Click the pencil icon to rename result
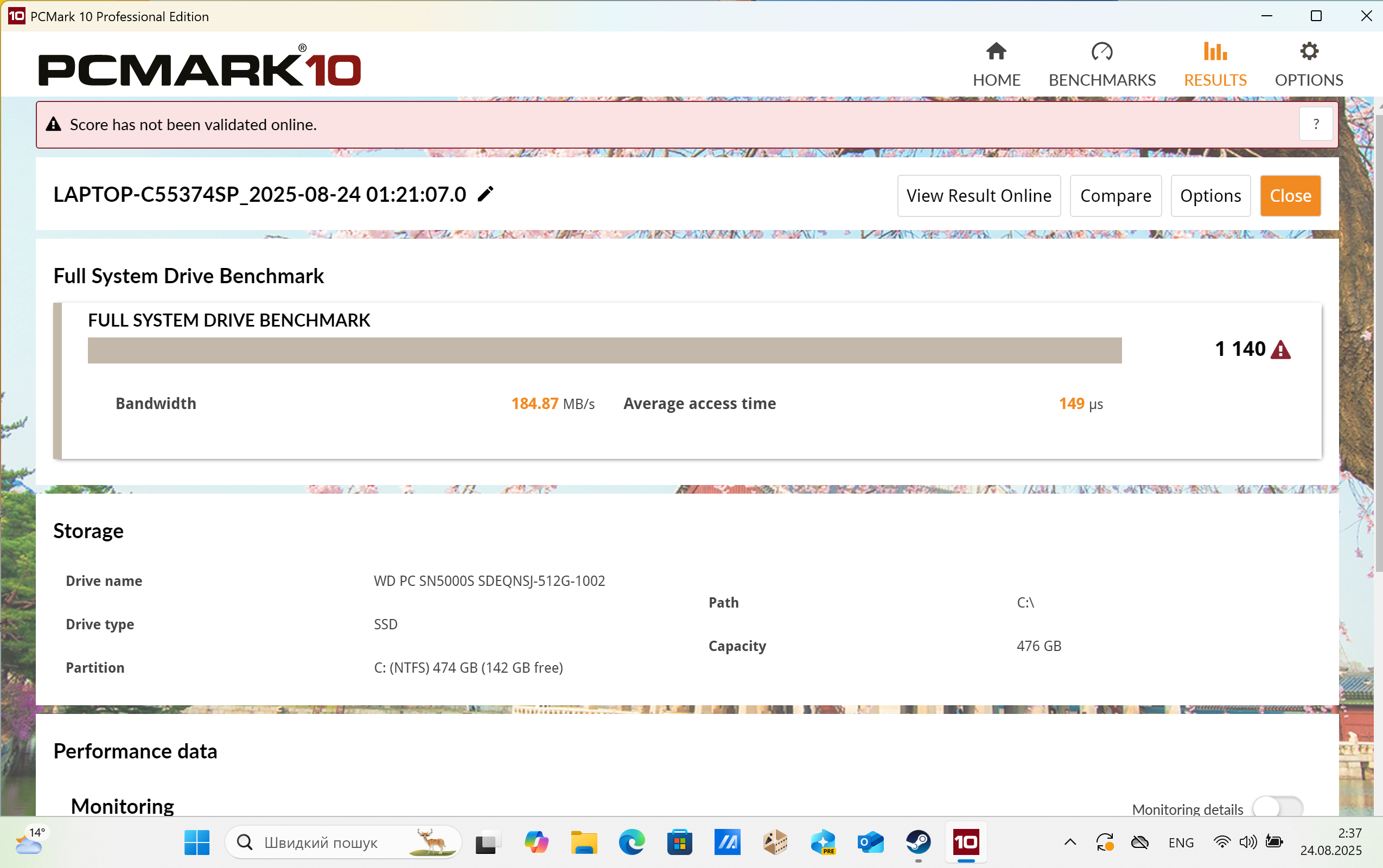This screenshot has width=1383, height=868. (485, 195)
